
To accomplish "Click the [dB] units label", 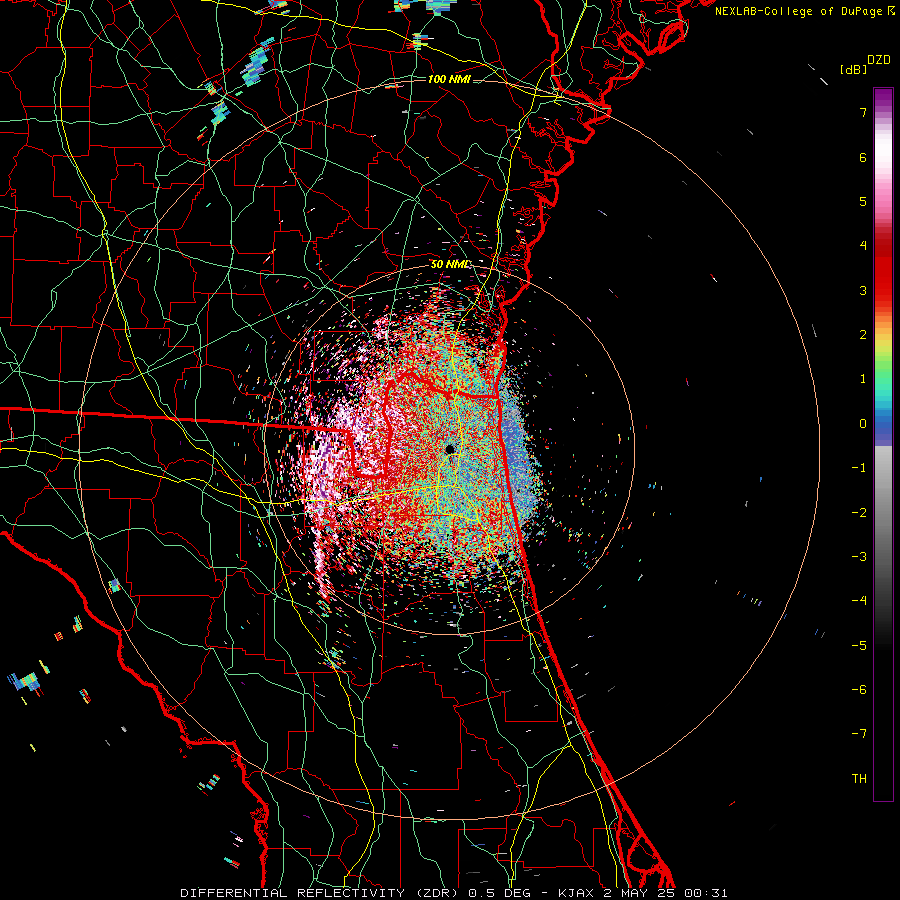I will [x=854, y=69].
